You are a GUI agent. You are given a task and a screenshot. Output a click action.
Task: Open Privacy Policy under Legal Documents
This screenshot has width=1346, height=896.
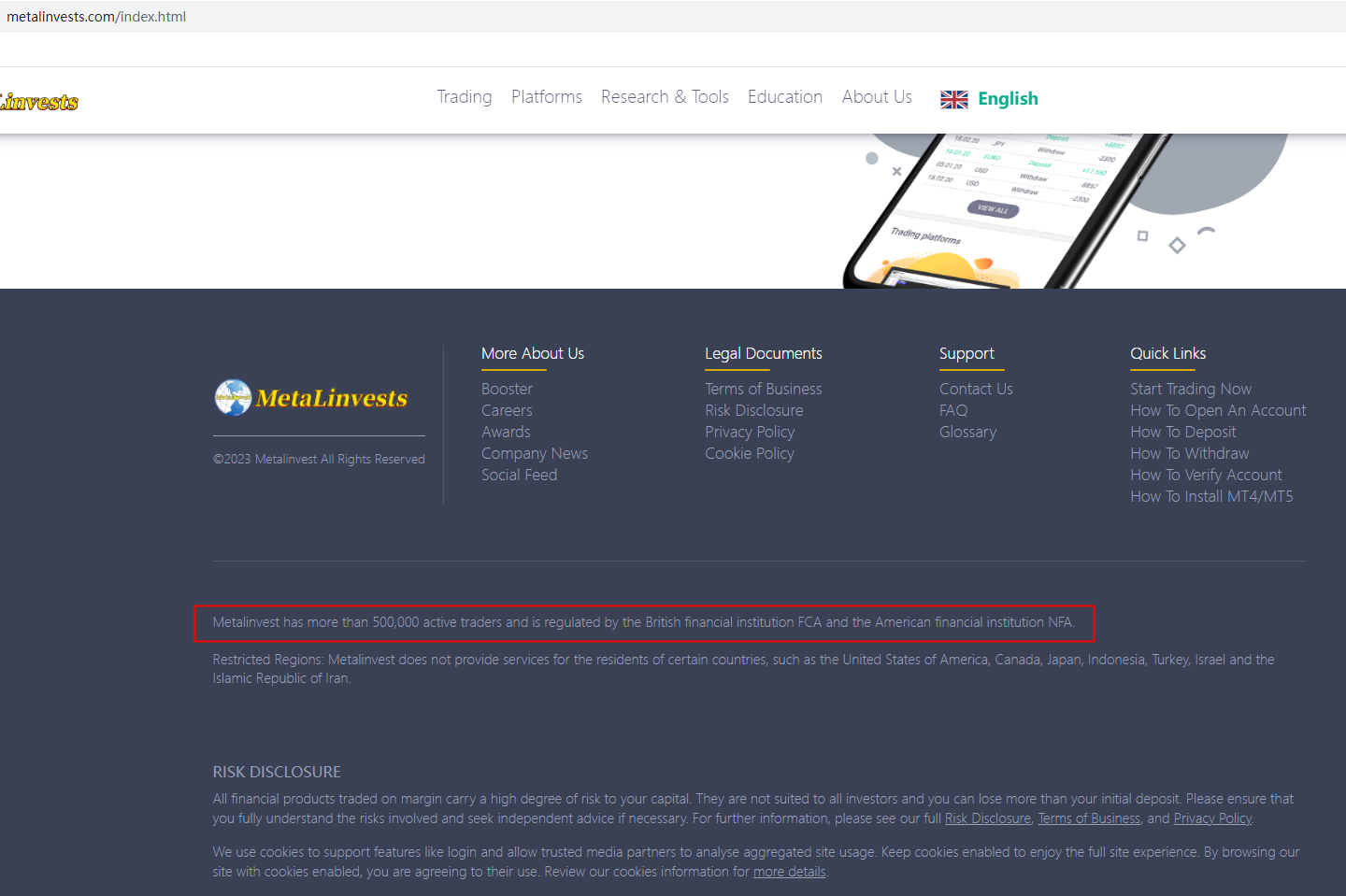pos(750,432)
